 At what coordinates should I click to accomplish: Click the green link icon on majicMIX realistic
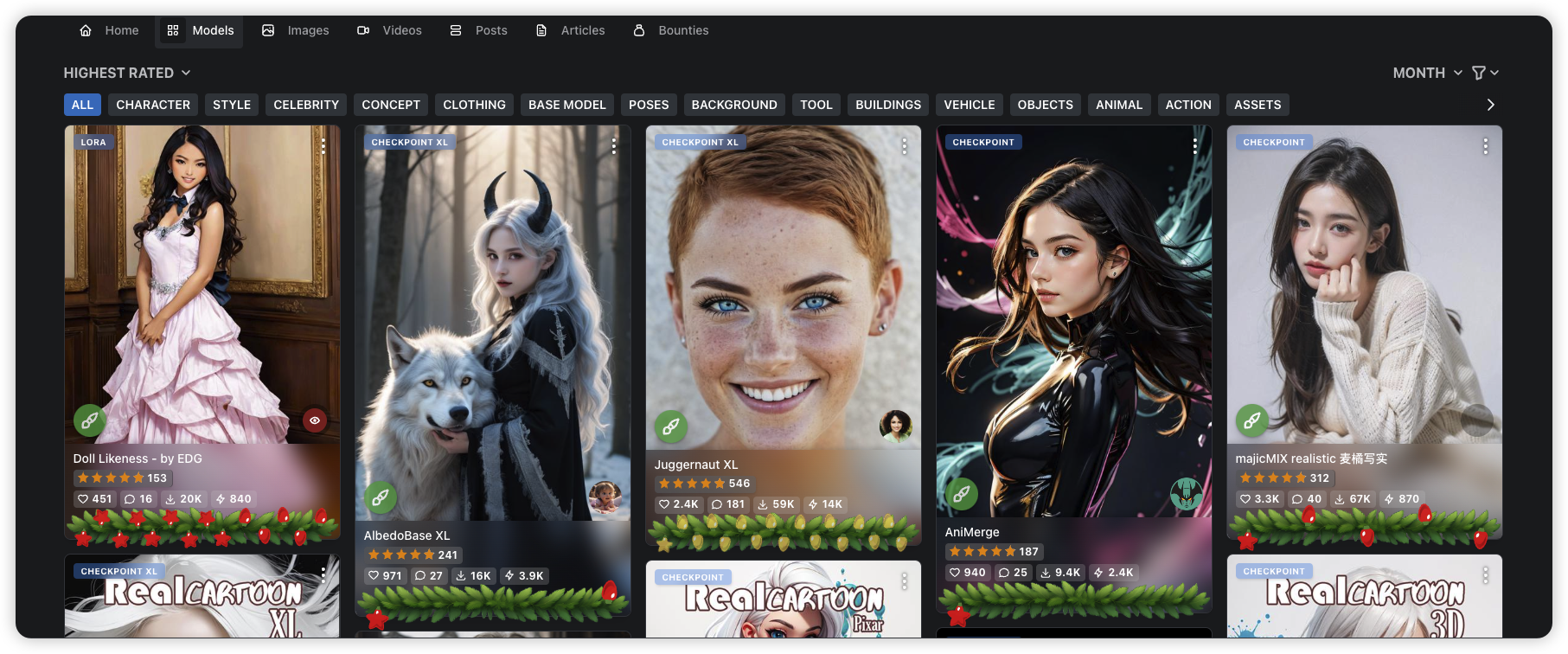pyautogui.click(x=1252, y=420)
